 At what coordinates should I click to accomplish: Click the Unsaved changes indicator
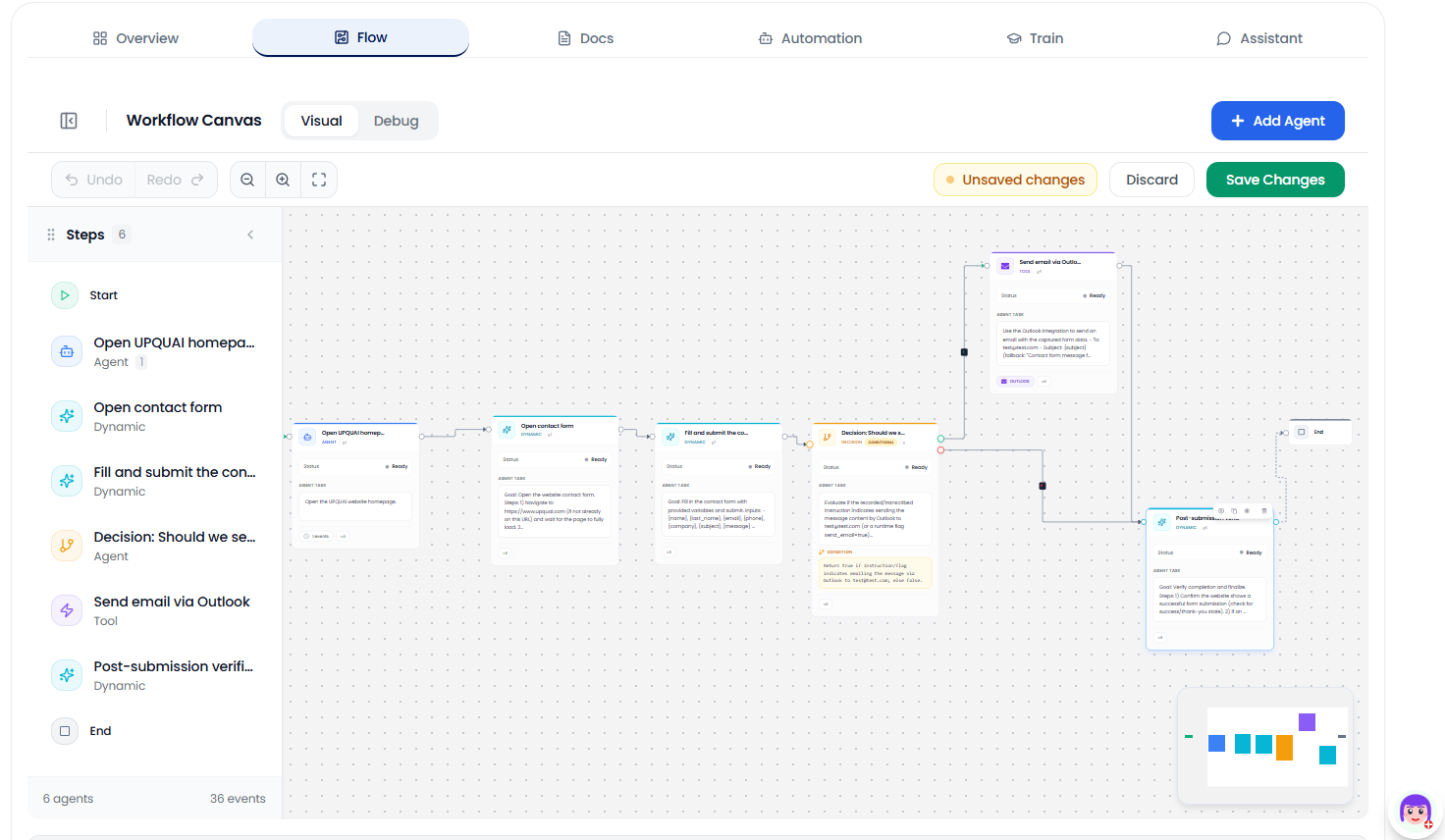pos(1015,180)
